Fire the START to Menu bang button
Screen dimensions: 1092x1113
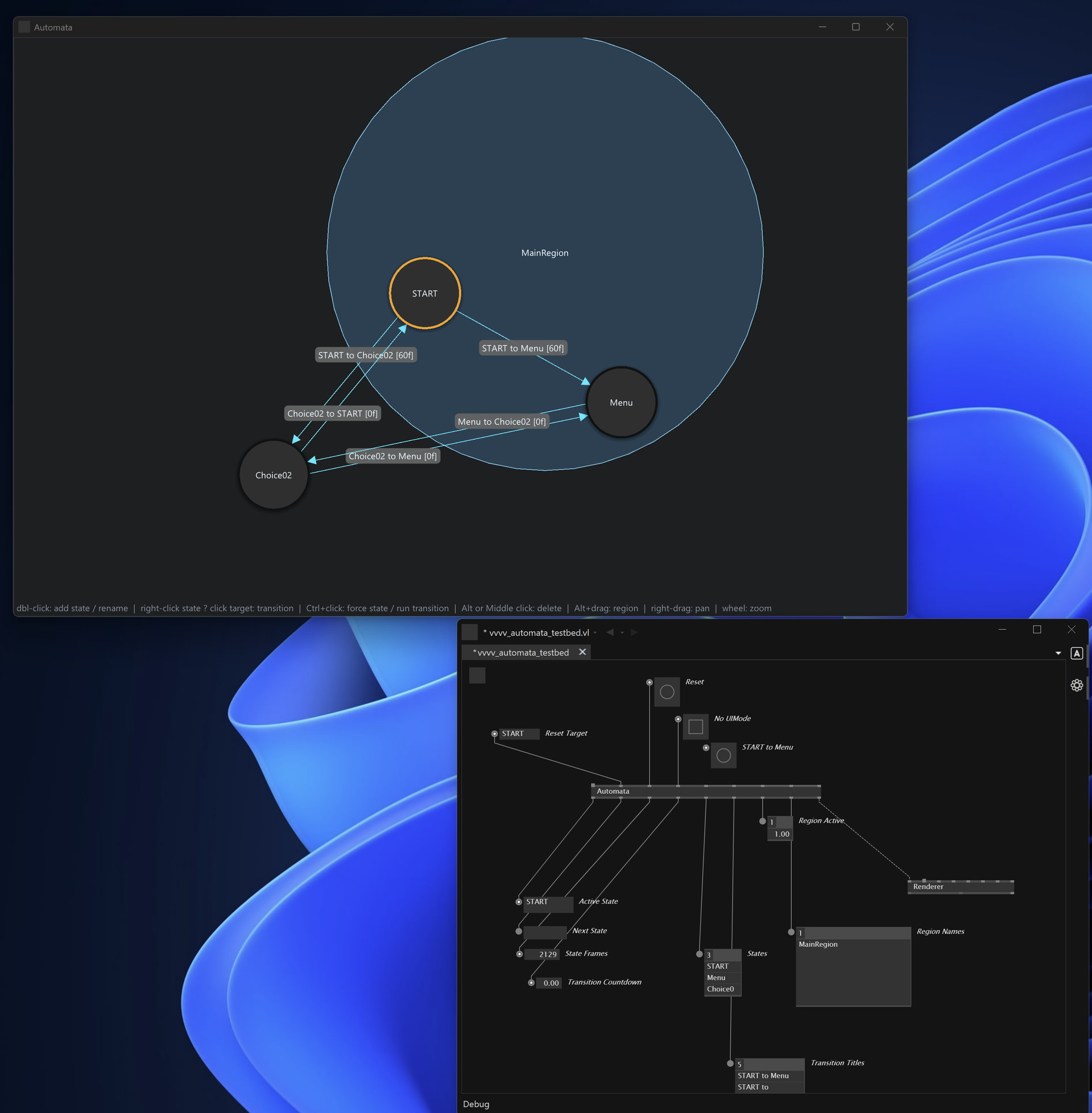tap(724, 755)
